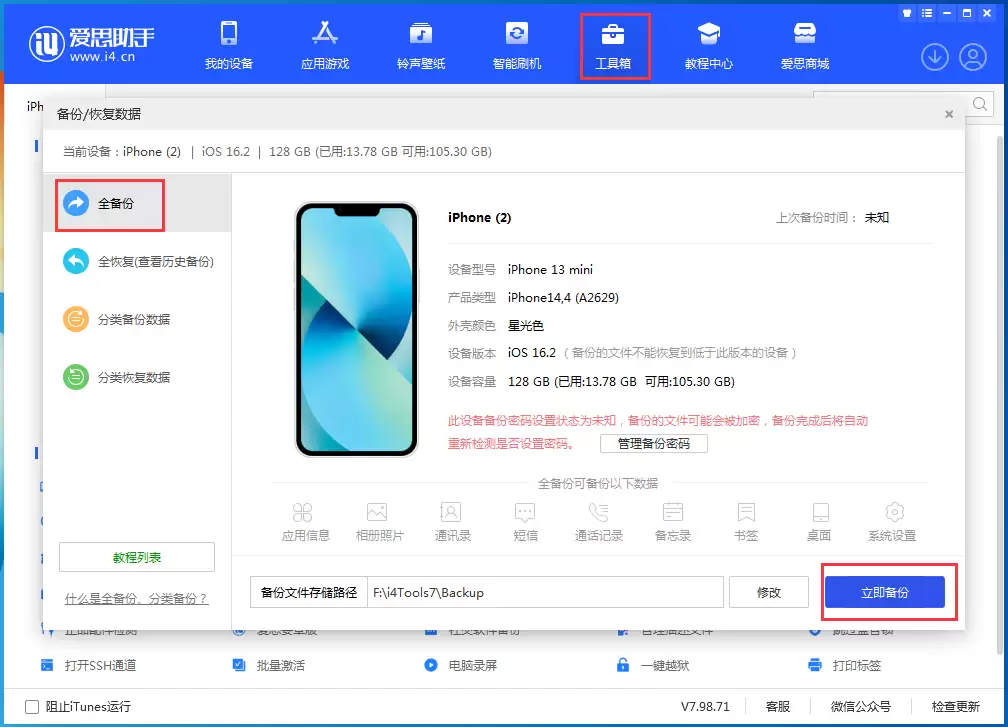
Task: Open 打开SSH通道 tool
Action: pos(89,665)
